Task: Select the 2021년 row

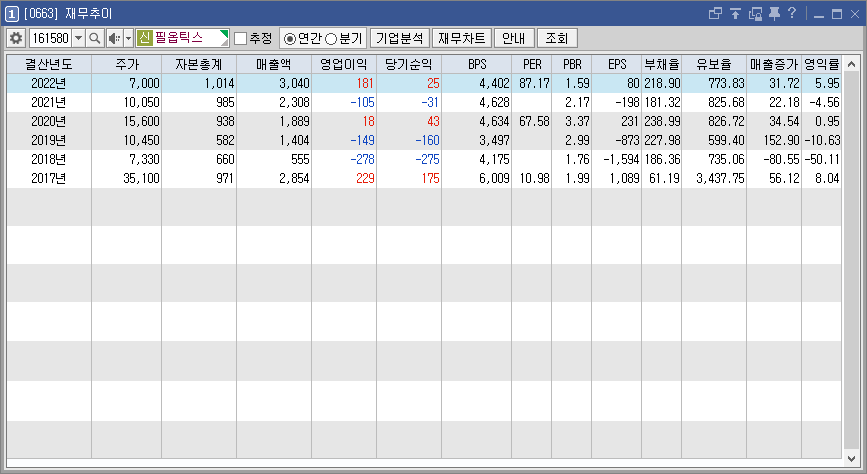Action: click(x=424, y=102)
